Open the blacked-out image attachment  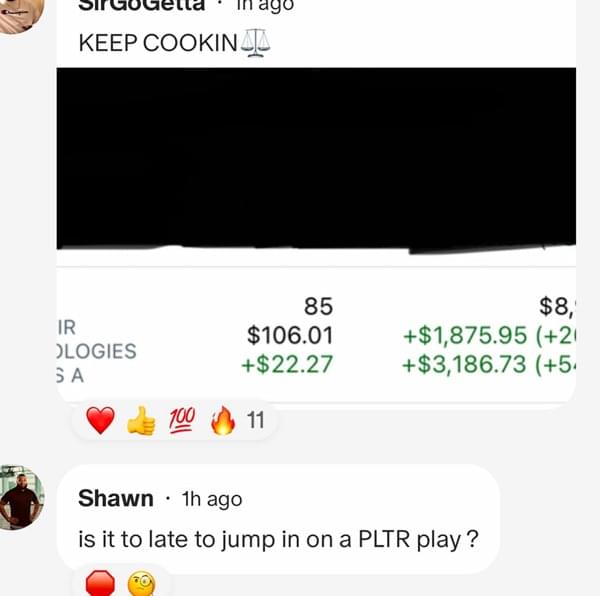(316, 160)
